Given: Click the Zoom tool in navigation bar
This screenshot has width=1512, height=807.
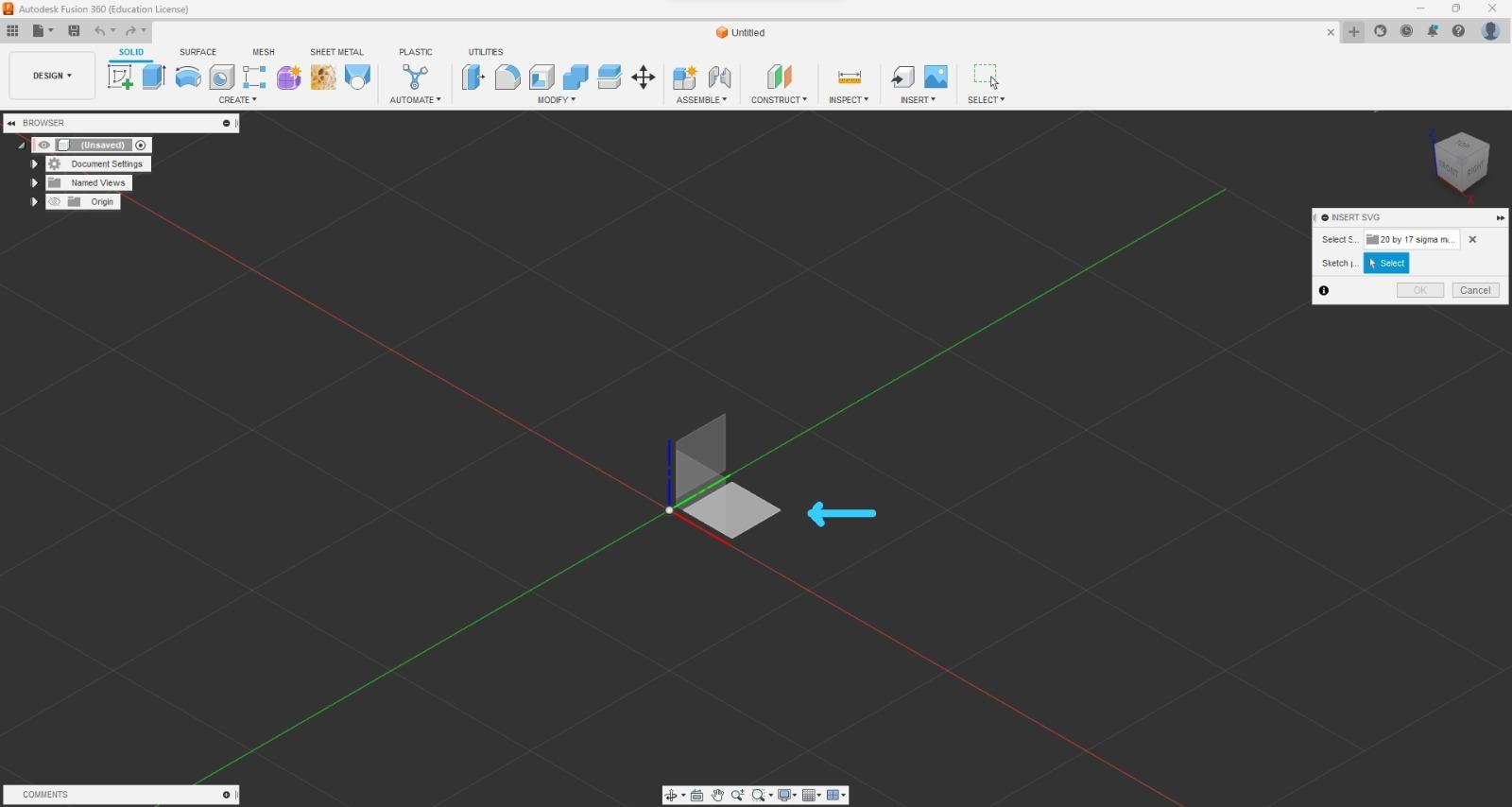Looking at the screenshot, I should (737, 796).
